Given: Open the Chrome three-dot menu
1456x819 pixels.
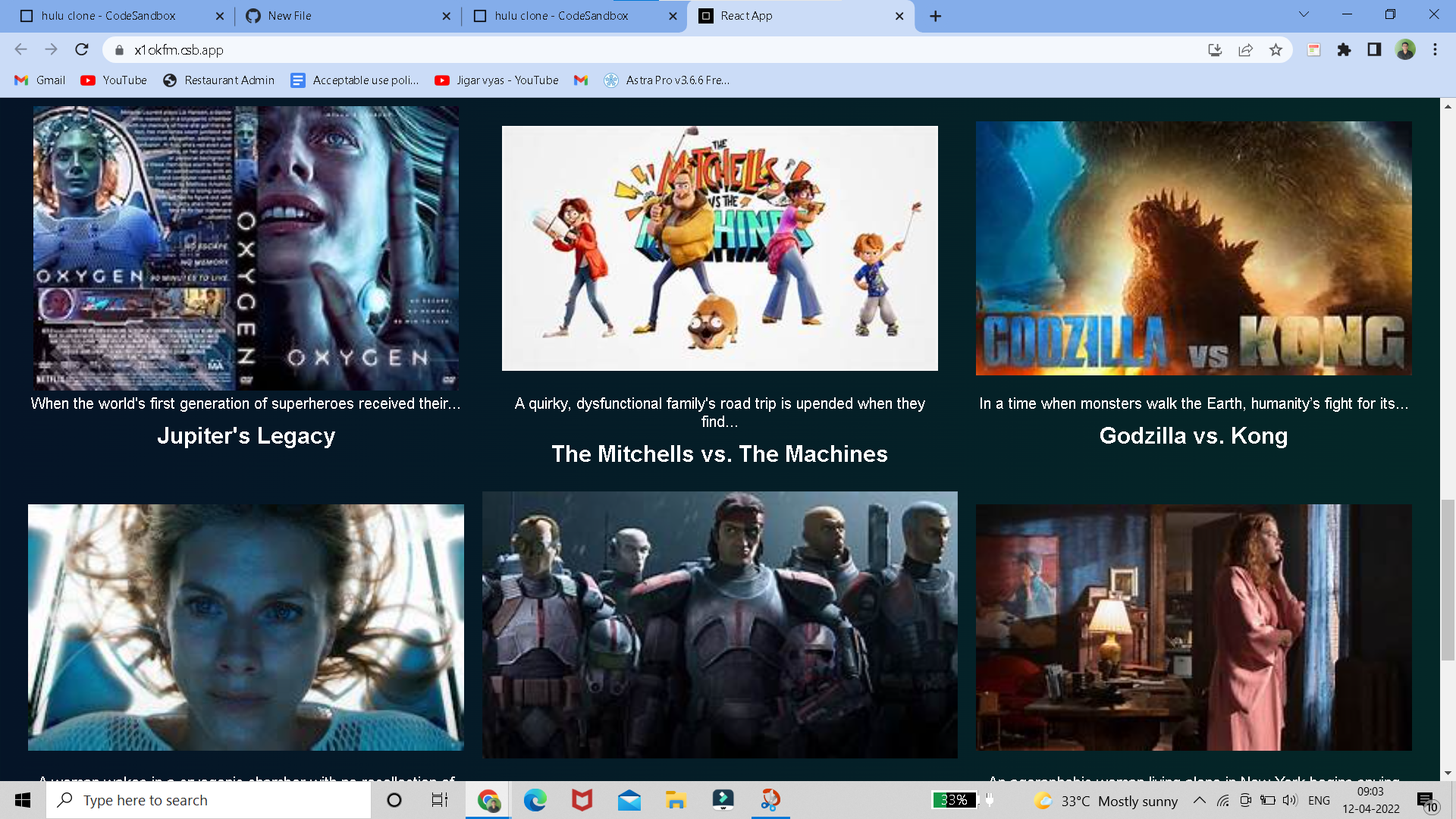Looking at the screenshot, I should pyautogui.click(x=1434, y=50).
